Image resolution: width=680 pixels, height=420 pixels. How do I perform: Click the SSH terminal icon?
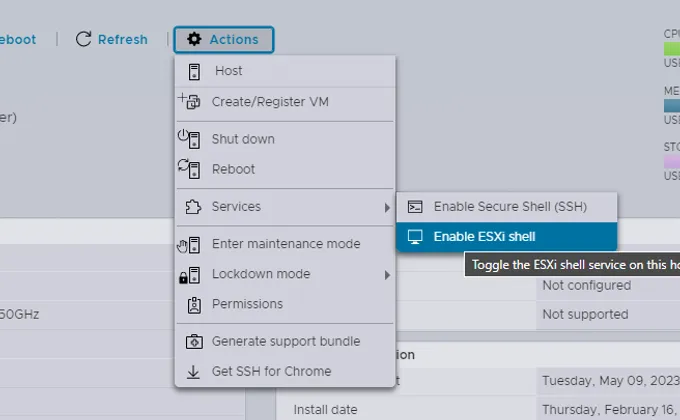[x=415, y=207]
